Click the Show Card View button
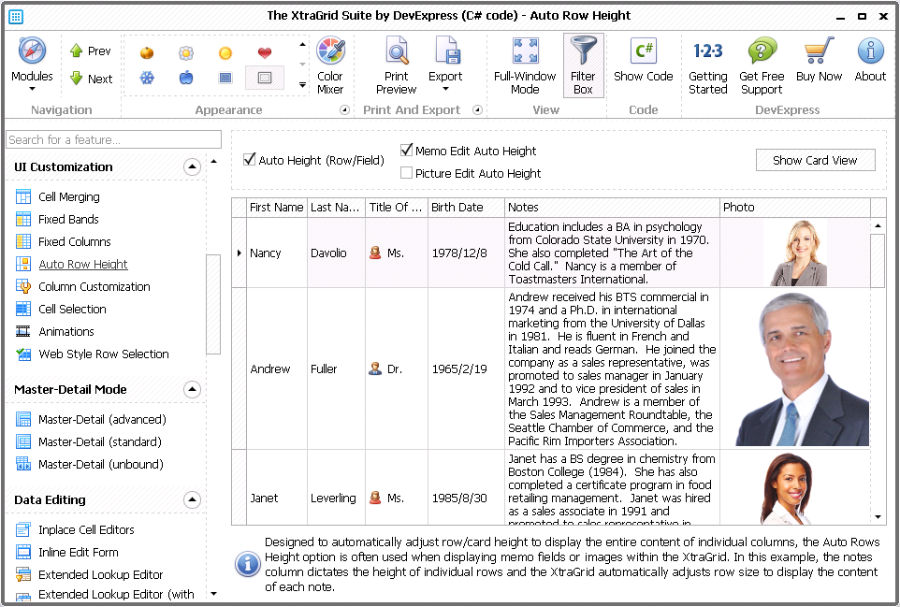Screen dimensions: 900x607 pos(815,160)
